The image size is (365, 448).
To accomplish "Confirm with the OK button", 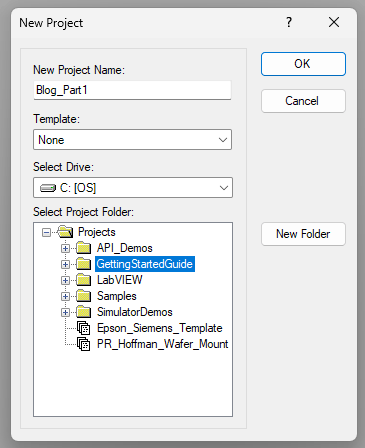I will (x=303, y=64).
